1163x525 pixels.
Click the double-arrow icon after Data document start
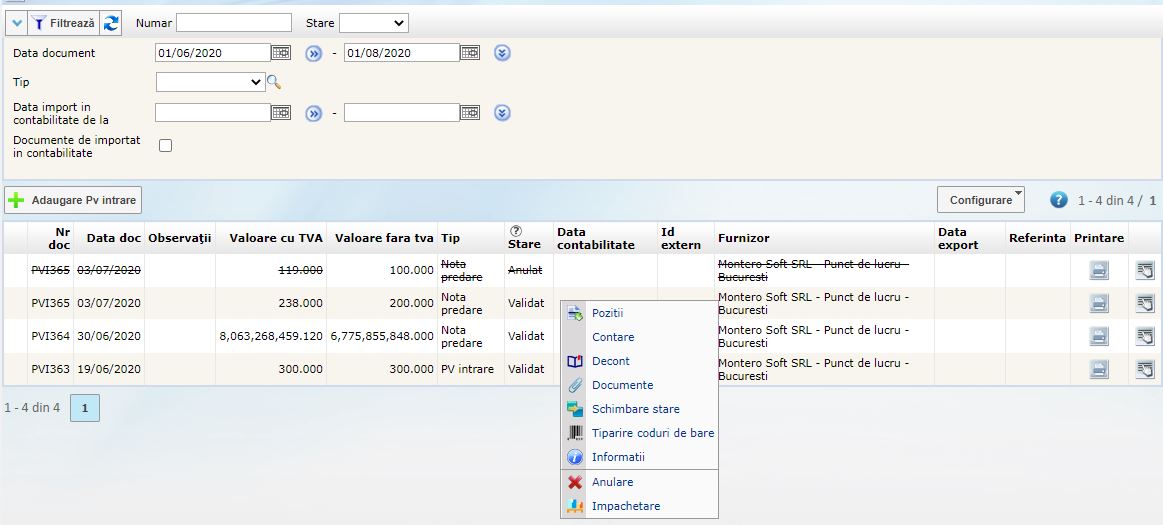(314, 53)
